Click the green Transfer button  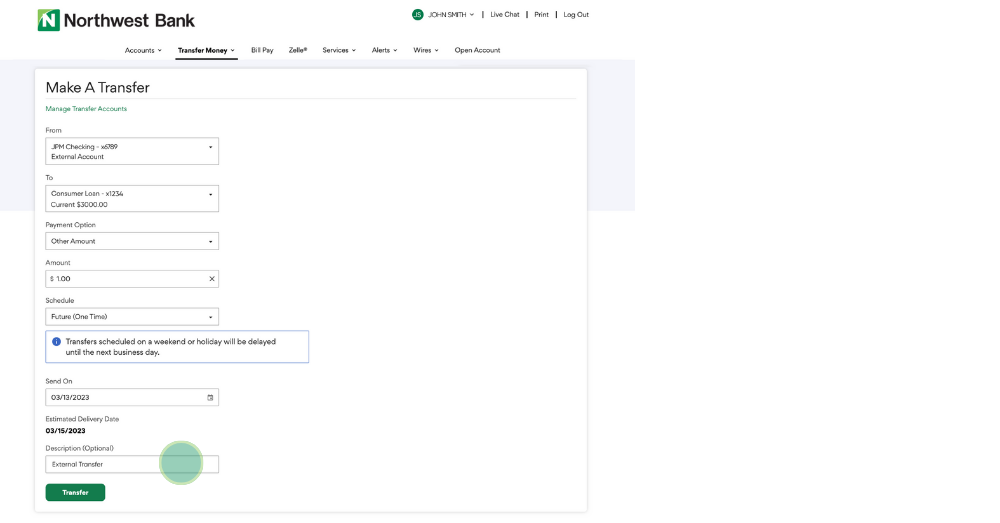(75, 492)
